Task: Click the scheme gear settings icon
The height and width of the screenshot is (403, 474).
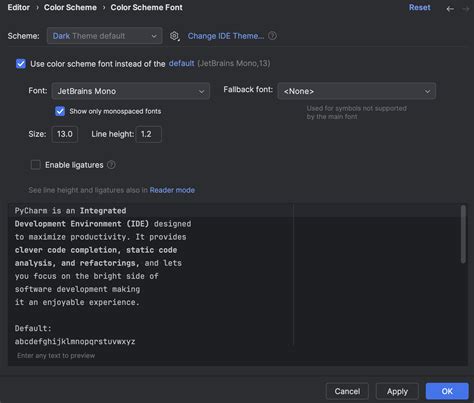Action: 174,36
